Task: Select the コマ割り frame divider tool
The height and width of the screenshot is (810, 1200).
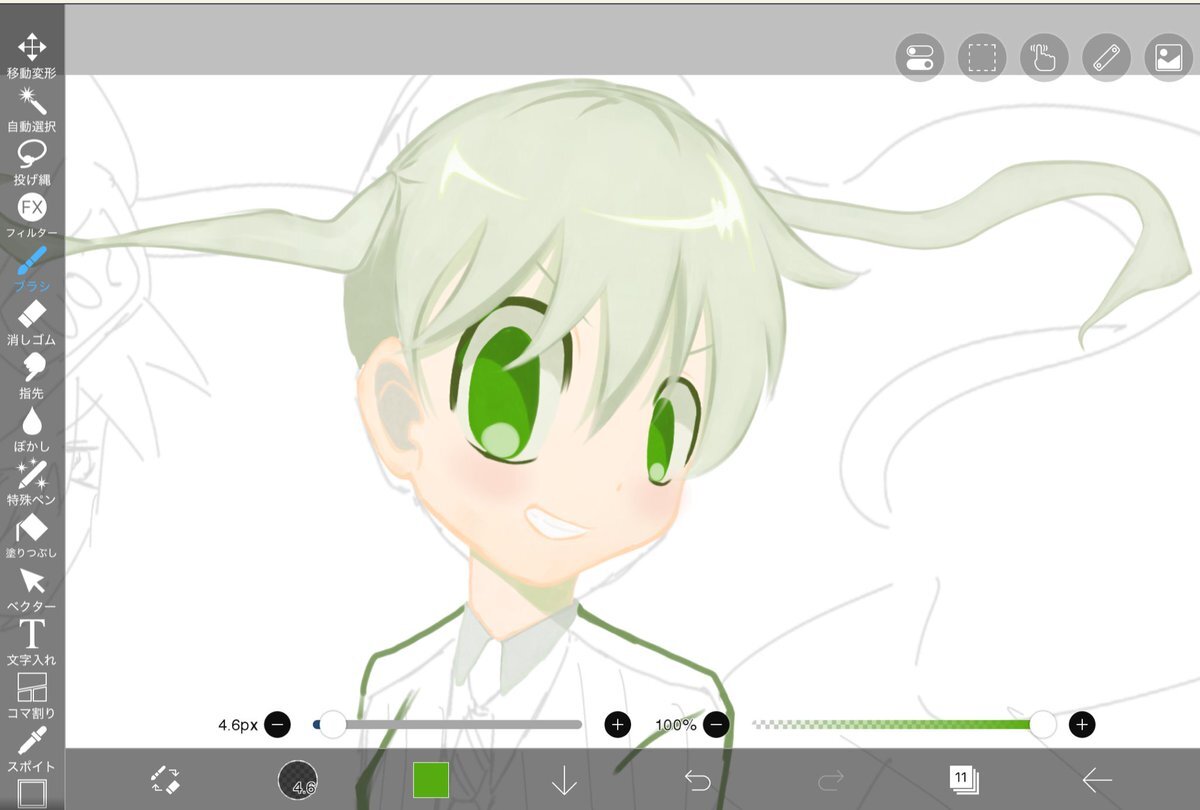Action: click(32, 696)
